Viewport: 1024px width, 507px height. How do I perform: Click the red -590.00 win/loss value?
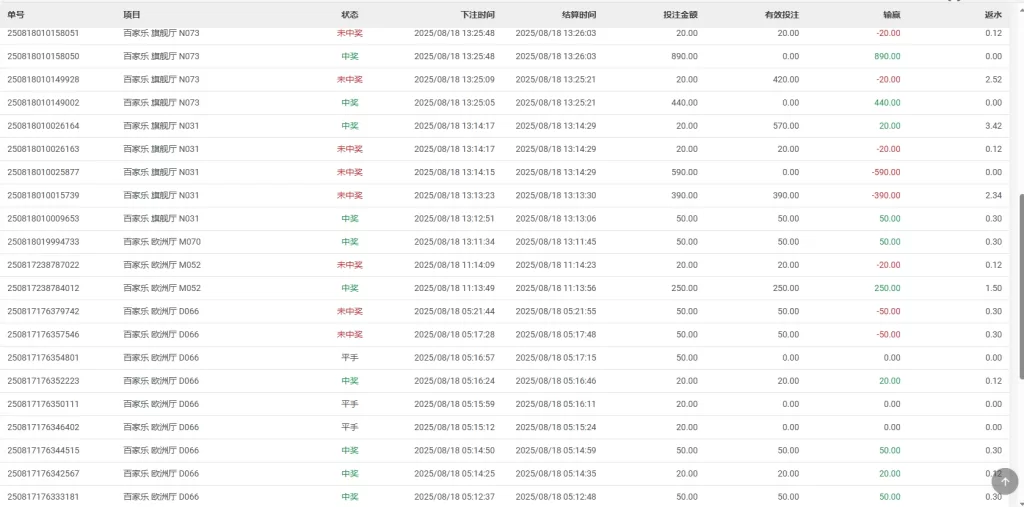(886, 172)
